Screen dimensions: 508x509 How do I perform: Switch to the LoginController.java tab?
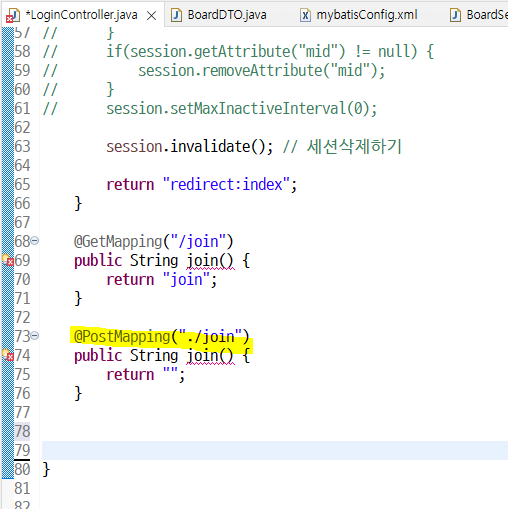click(81, 15)
